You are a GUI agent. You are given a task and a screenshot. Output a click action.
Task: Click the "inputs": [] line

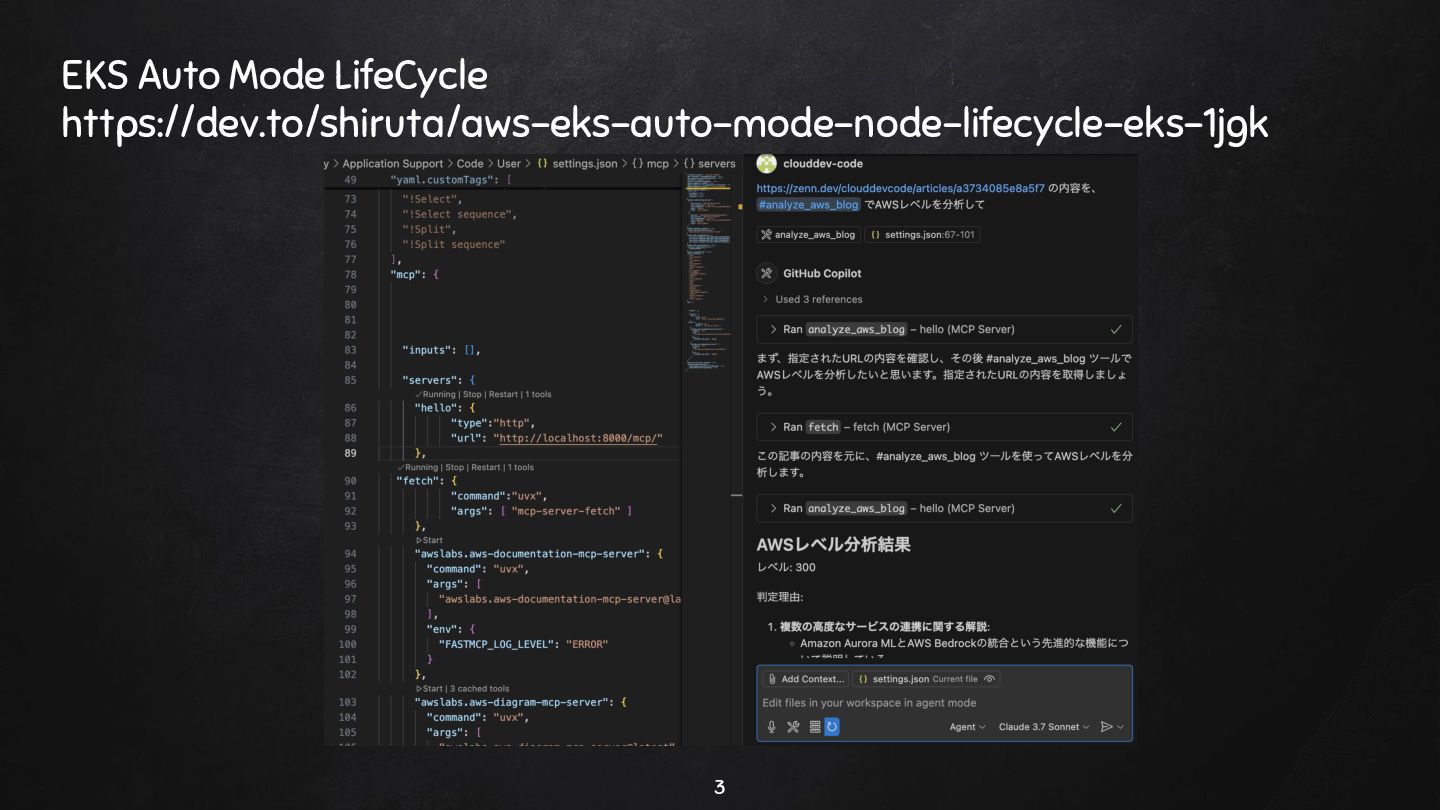[441, 350]
